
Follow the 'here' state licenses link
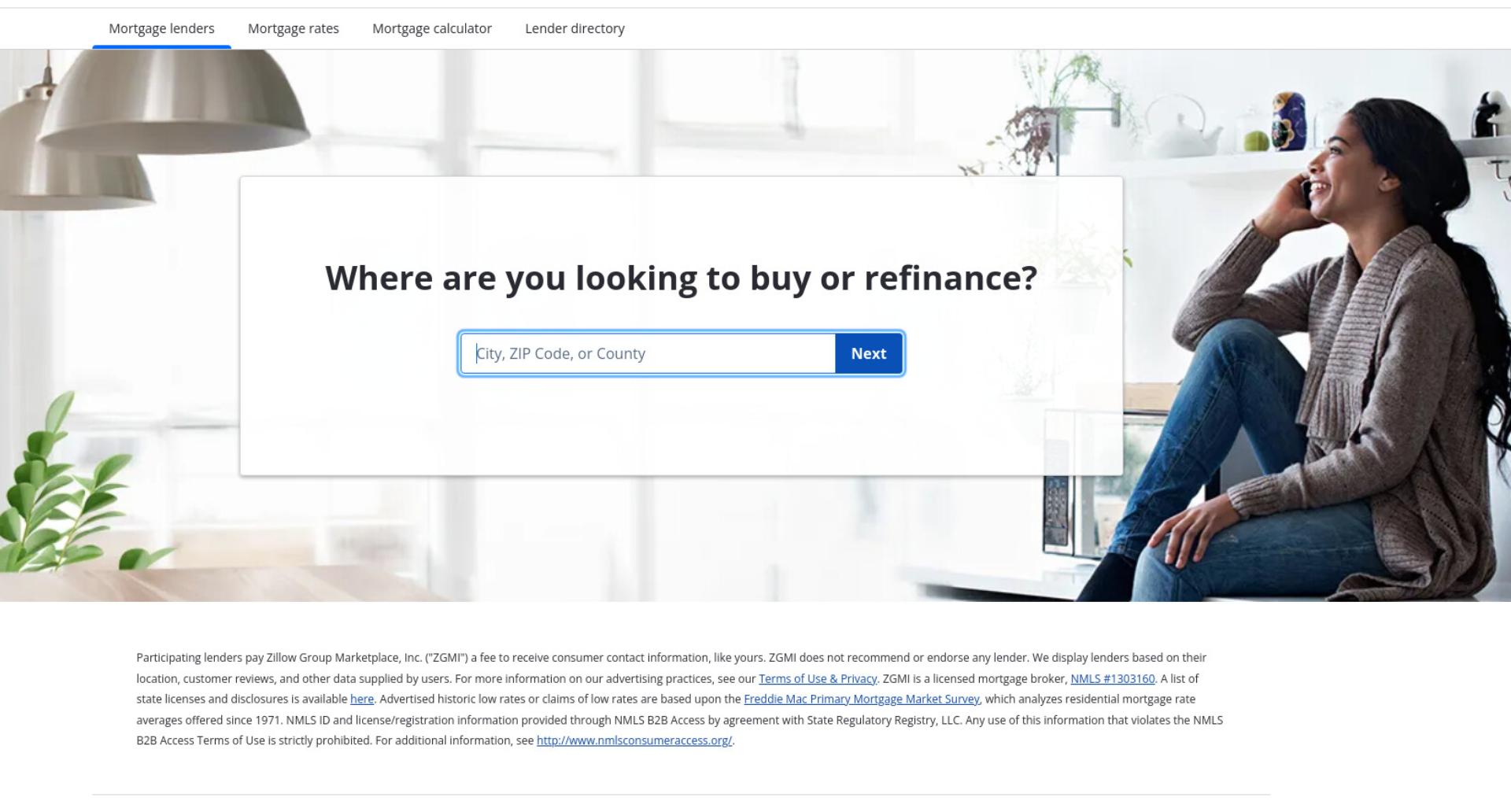362,699
